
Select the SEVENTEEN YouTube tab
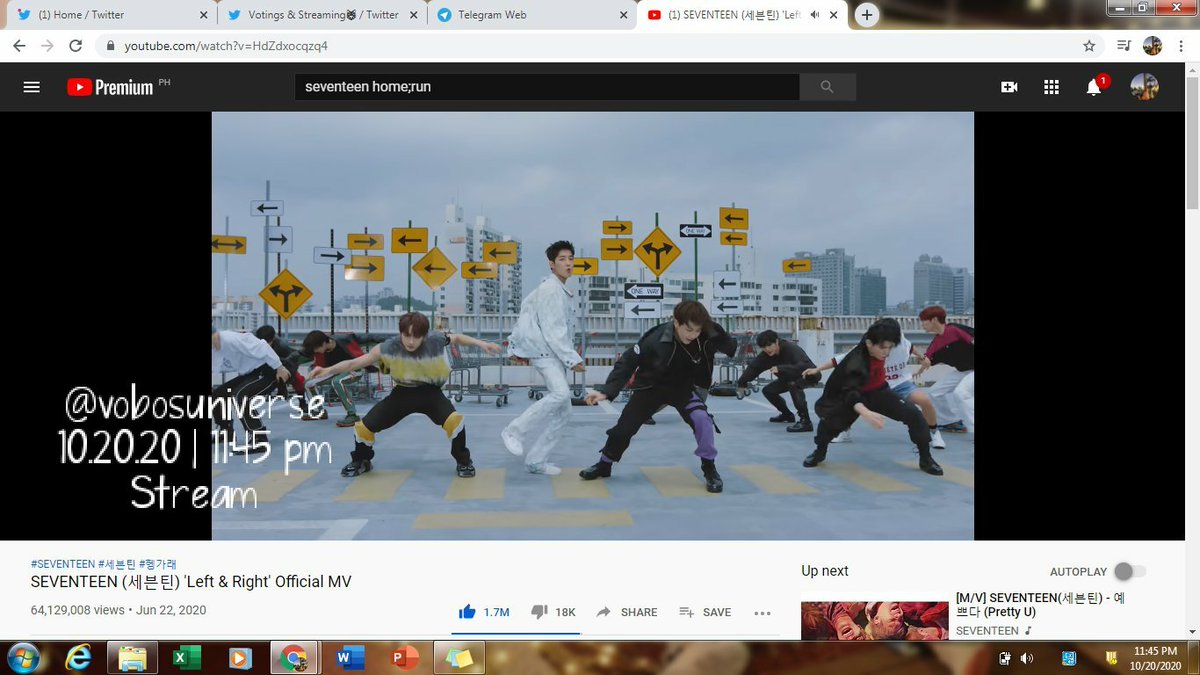(744, 15)
